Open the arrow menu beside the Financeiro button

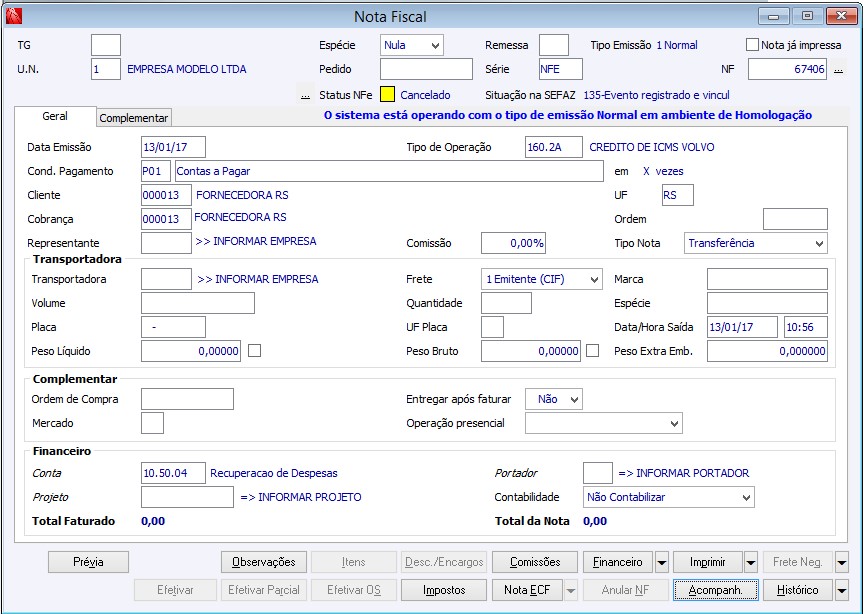coord(661,562)
